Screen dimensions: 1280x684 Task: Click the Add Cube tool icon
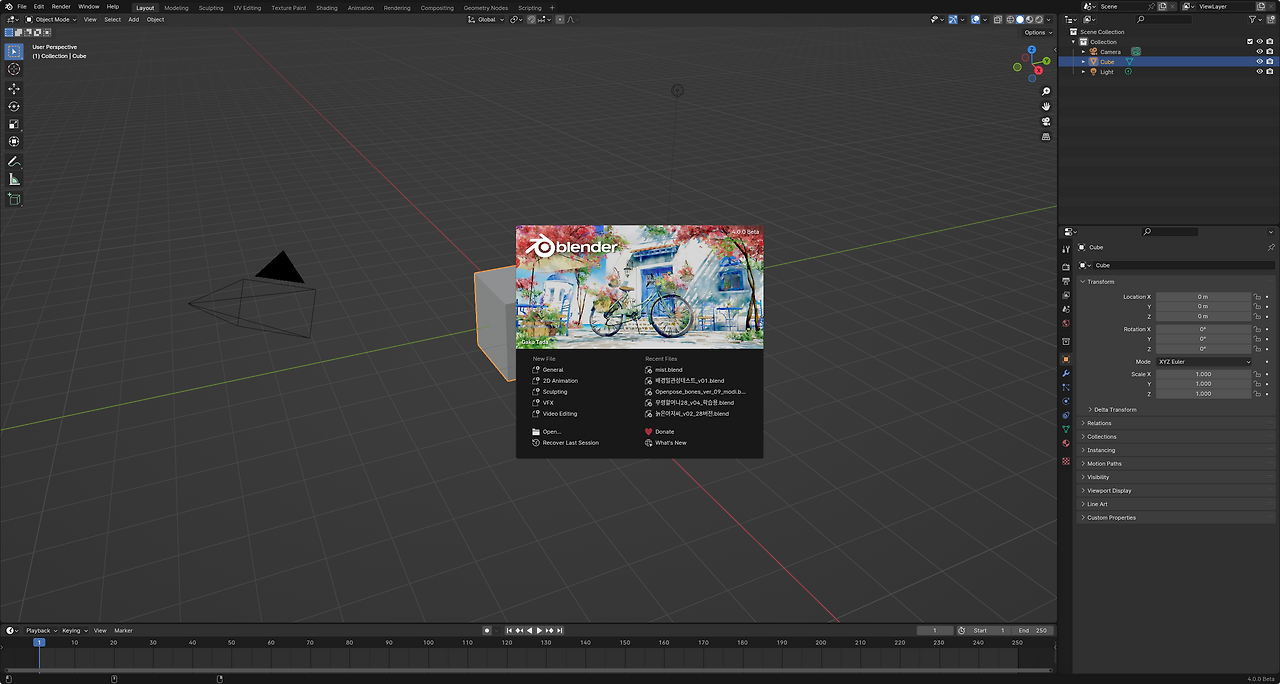coord(14,199)
